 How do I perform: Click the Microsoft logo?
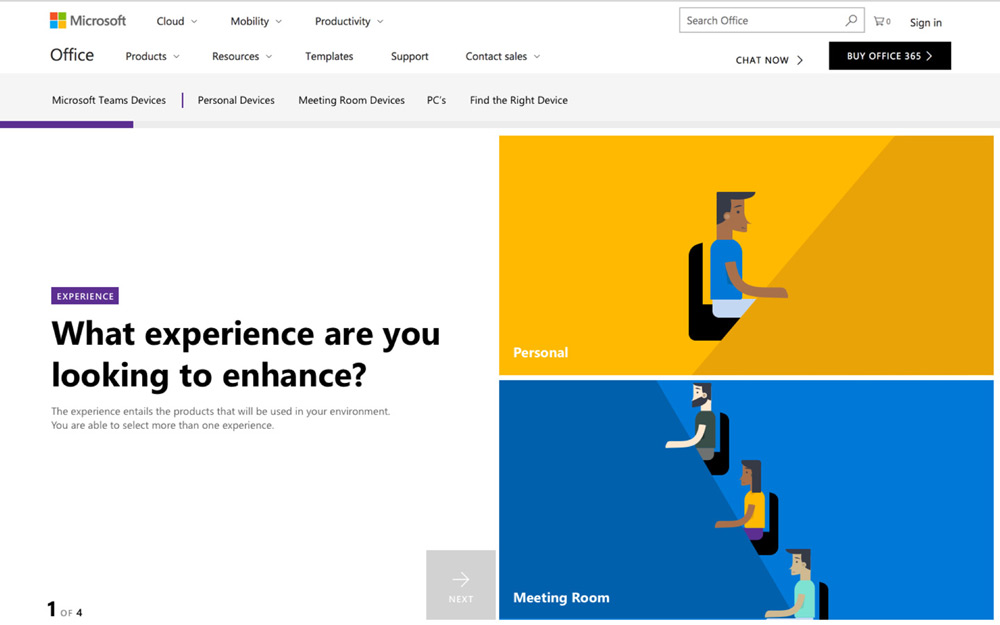(88, 21)
